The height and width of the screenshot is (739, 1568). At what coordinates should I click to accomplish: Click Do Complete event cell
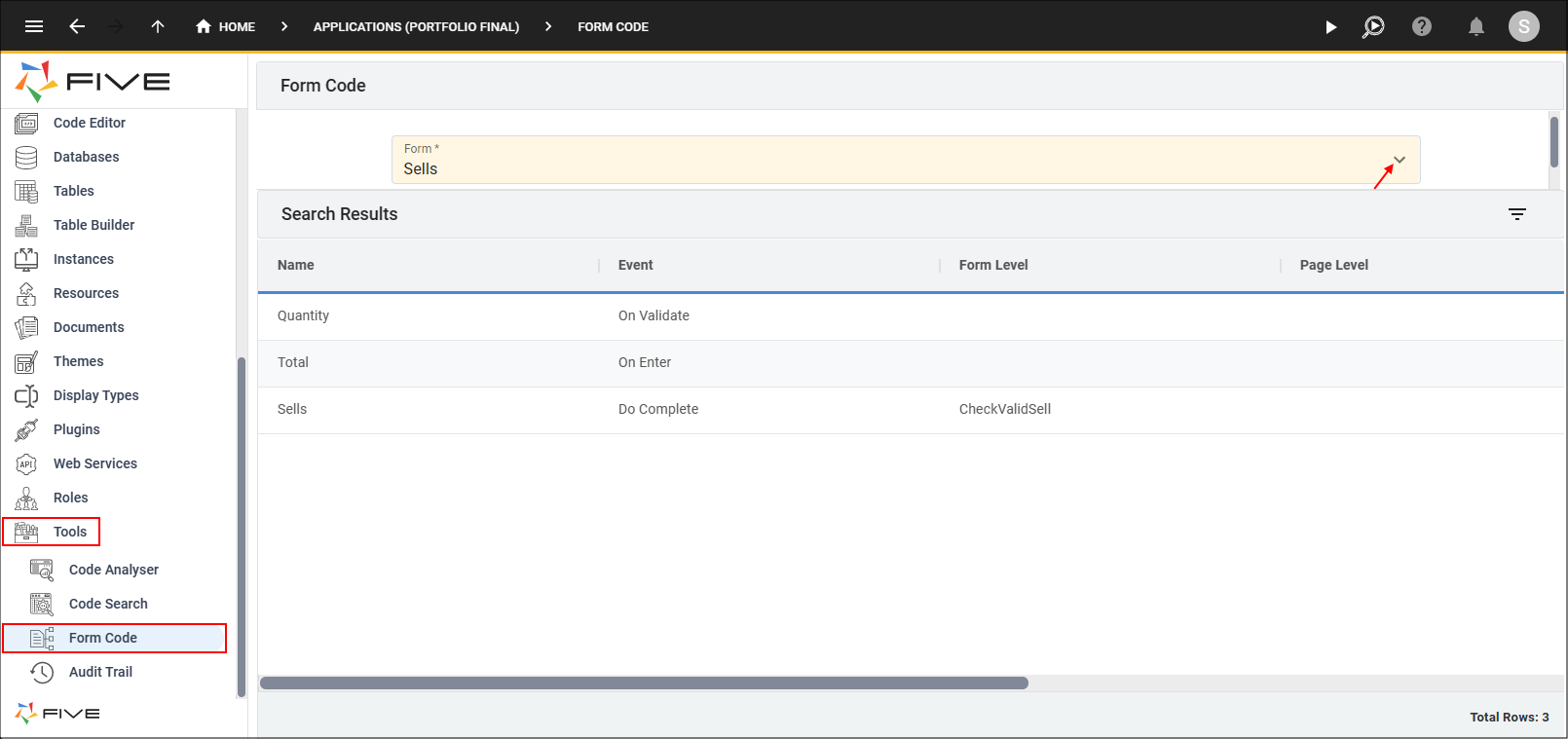[658, 409]
